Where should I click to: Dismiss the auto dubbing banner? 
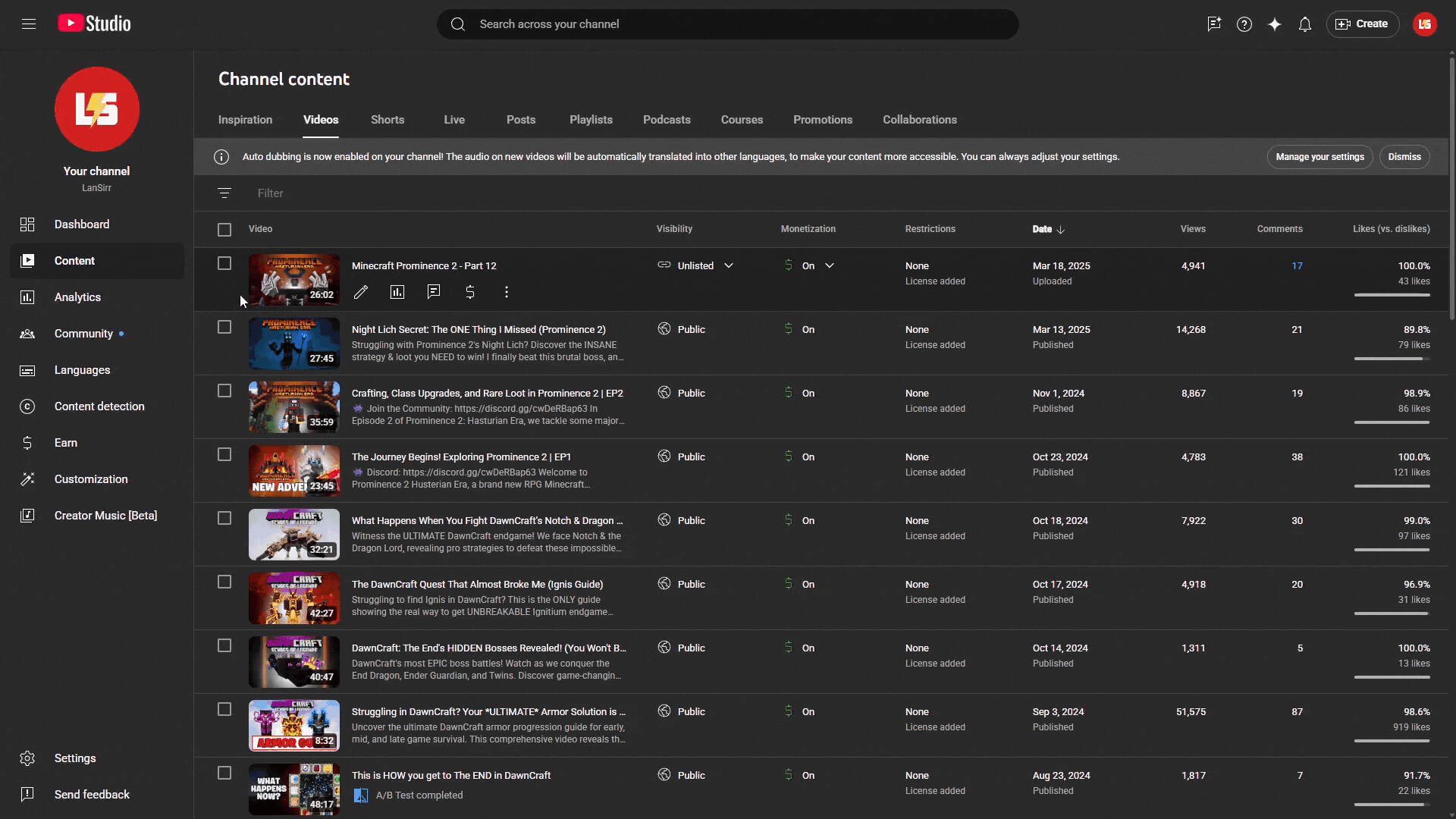1404,157
